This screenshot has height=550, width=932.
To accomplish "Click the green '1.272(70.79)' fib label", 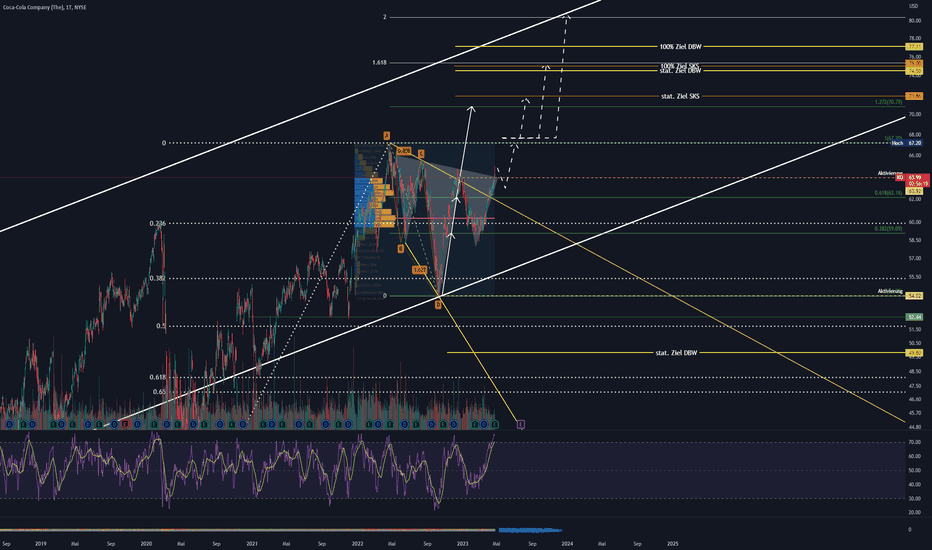I will [x=888, y=102].
